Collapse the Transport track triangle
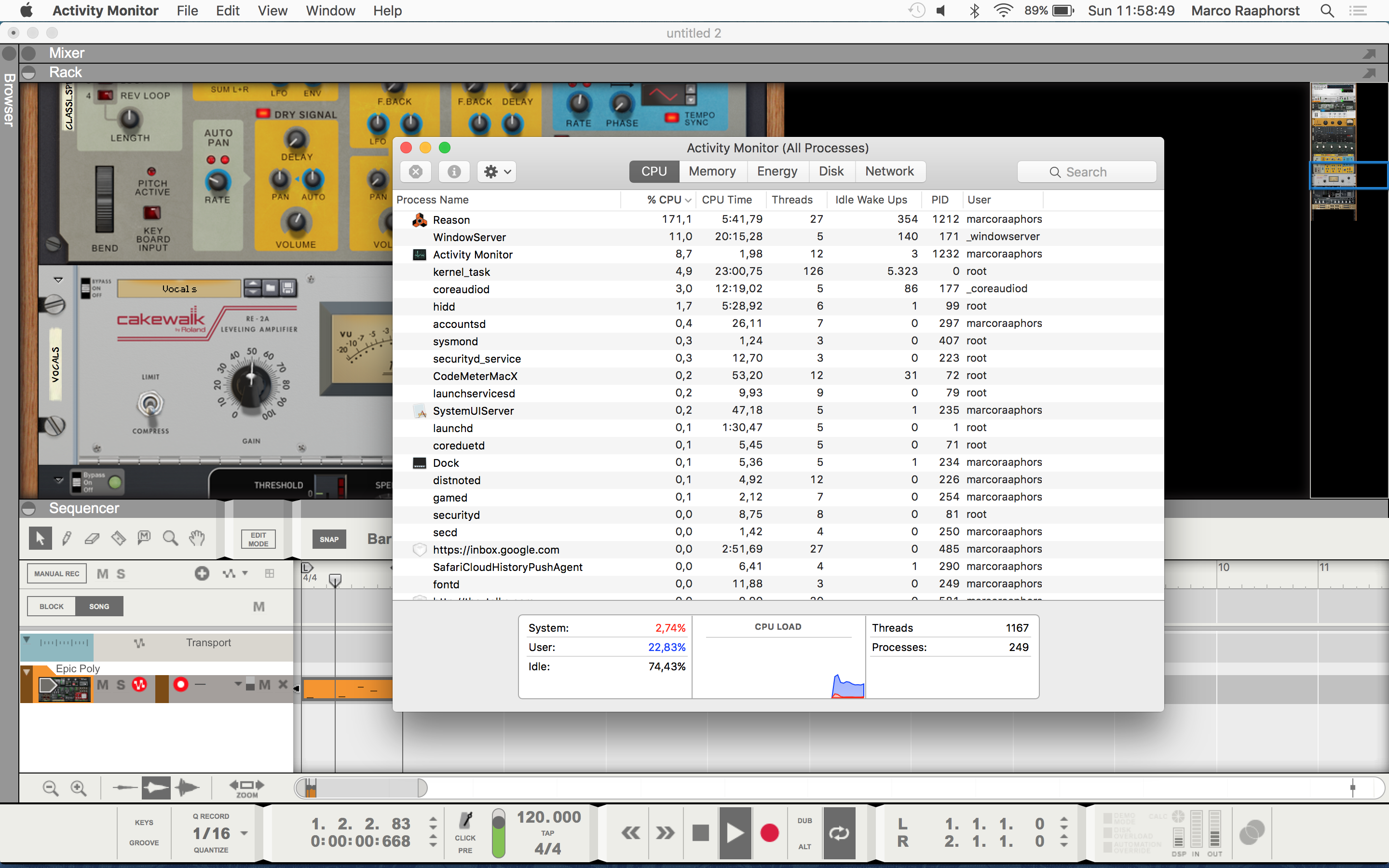This screenshot has height=868, width=1389. click(27, 639)
